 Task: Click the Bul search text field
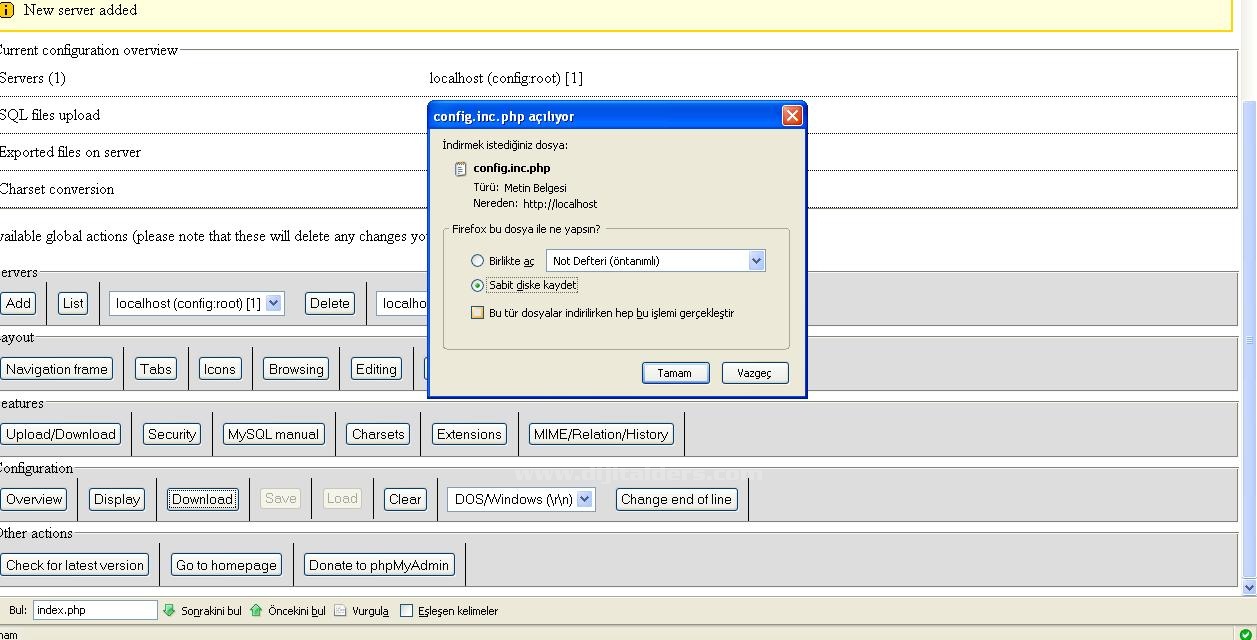pyautogui.click(x=95, y=610)
